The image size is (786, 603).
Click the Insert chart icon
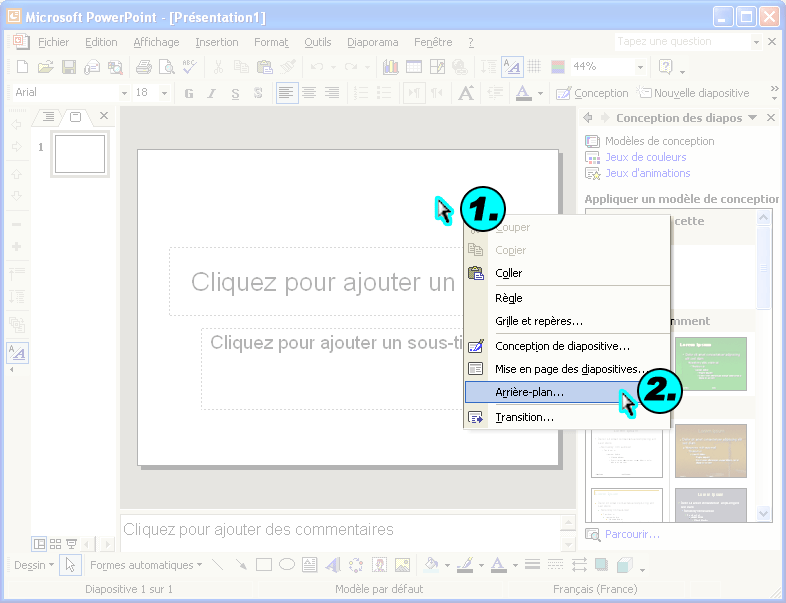[x=390, y=67]
